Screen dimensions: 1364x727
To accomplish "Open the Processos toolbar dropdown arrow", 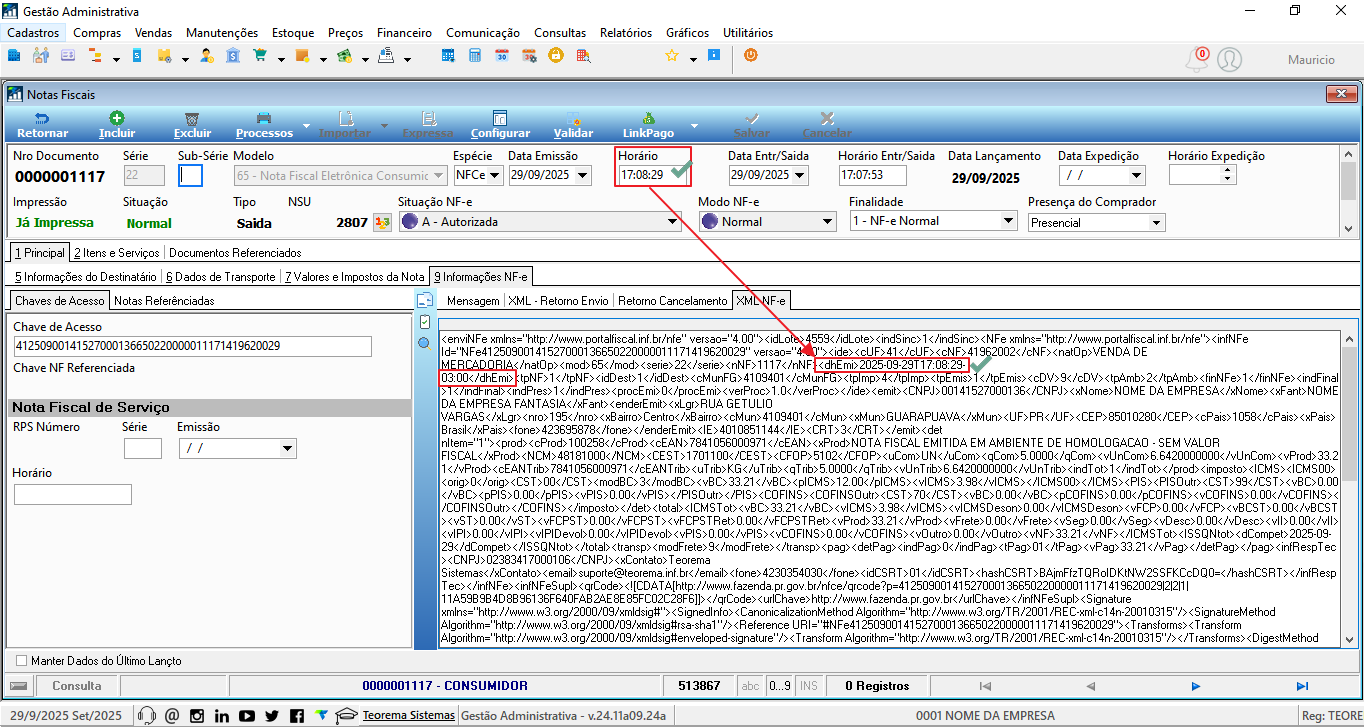I will 305,126.
